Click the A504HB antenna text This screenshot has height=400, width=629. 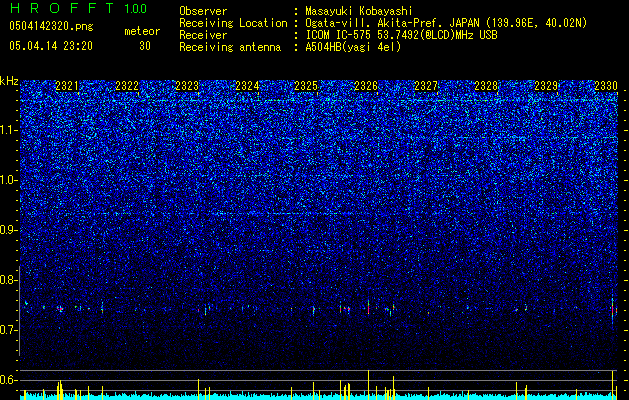(353, 47)
